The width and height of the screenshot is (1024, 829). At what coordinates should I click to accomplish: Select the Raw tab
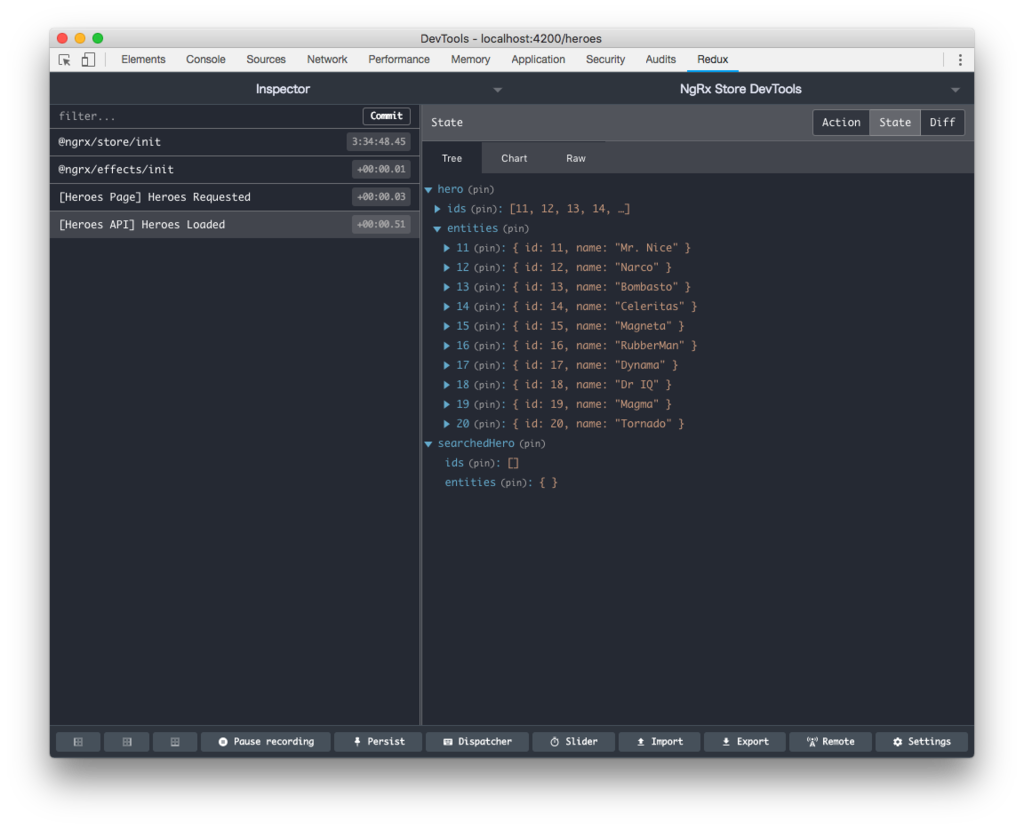(575, 158)
